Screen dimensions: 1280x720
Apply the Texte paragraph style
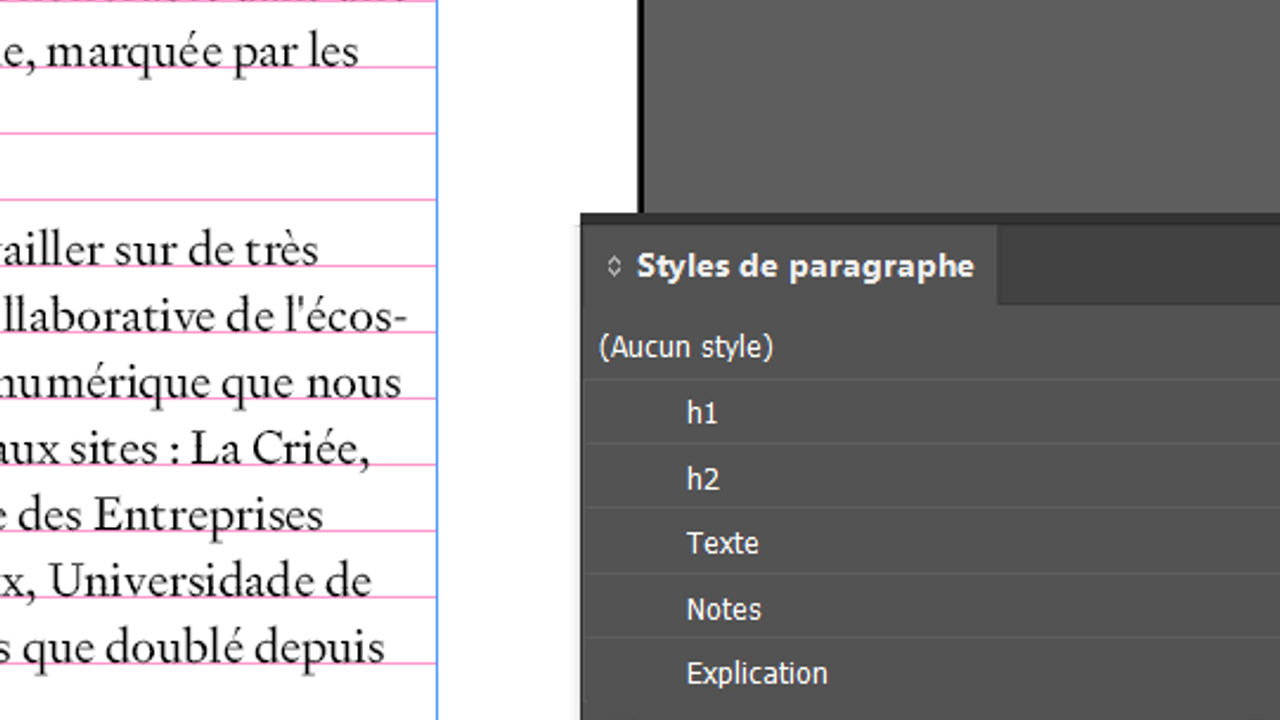(x=722, y=543)
